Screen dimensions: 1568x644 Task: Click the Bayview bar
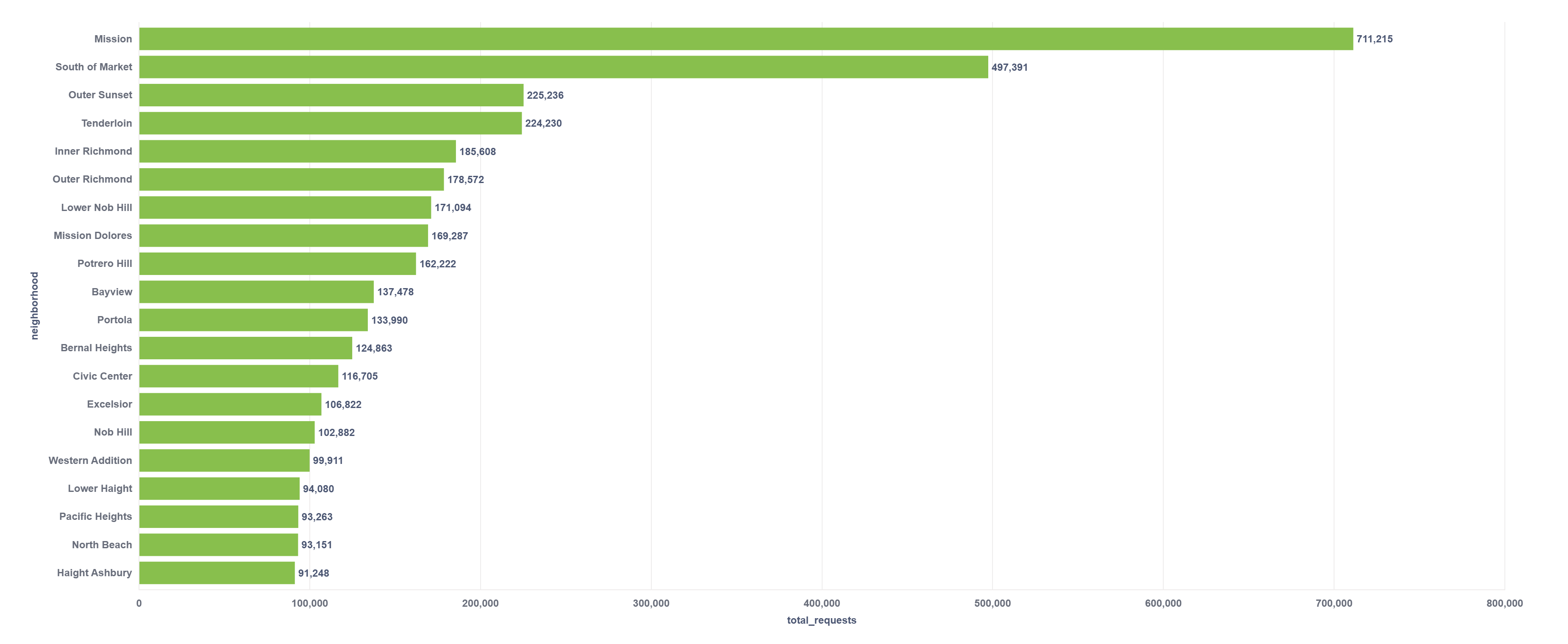click(256, 291)
